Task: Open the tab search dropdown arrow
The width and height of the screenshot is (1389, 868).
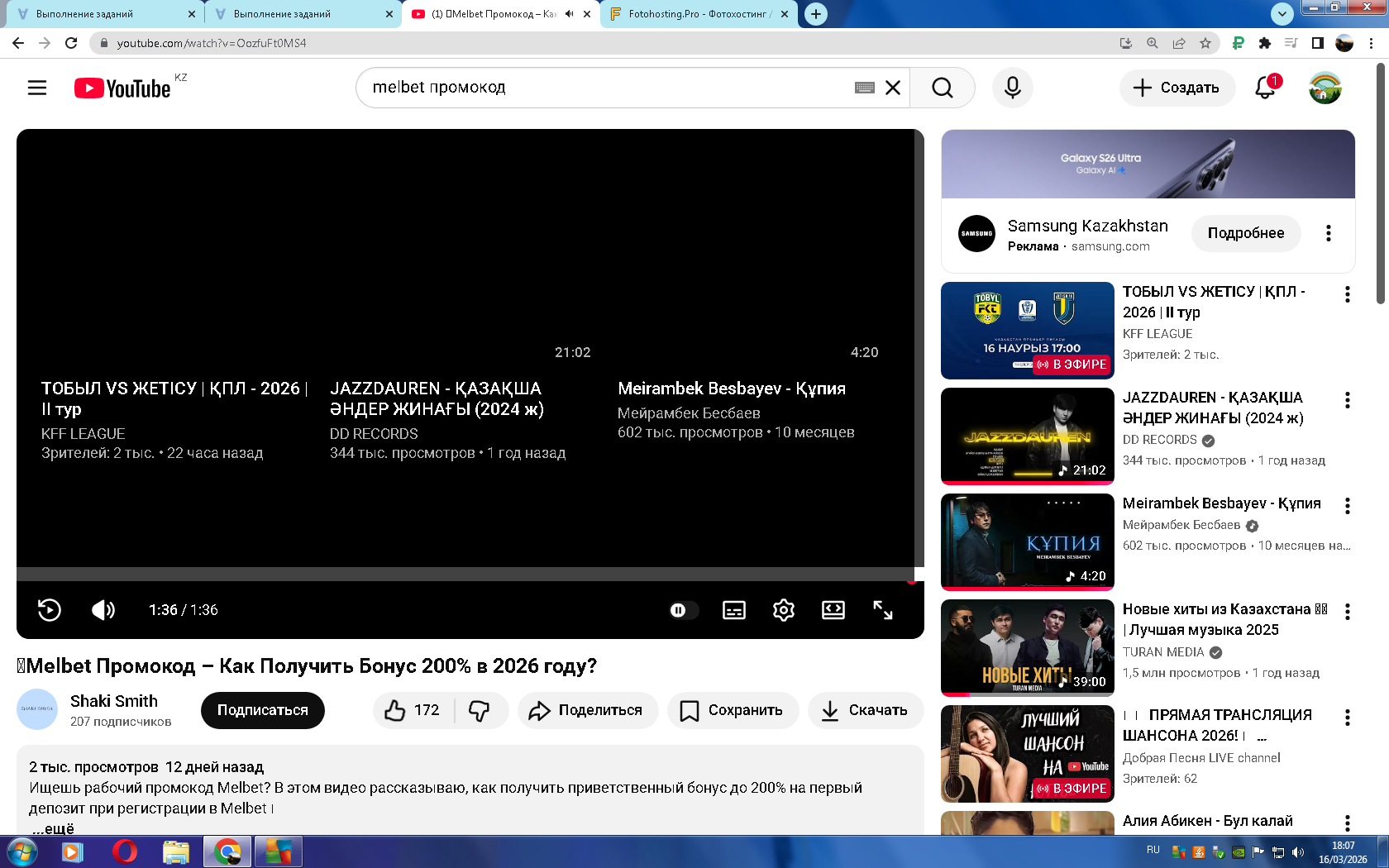Action: (x=1282, y=14)
